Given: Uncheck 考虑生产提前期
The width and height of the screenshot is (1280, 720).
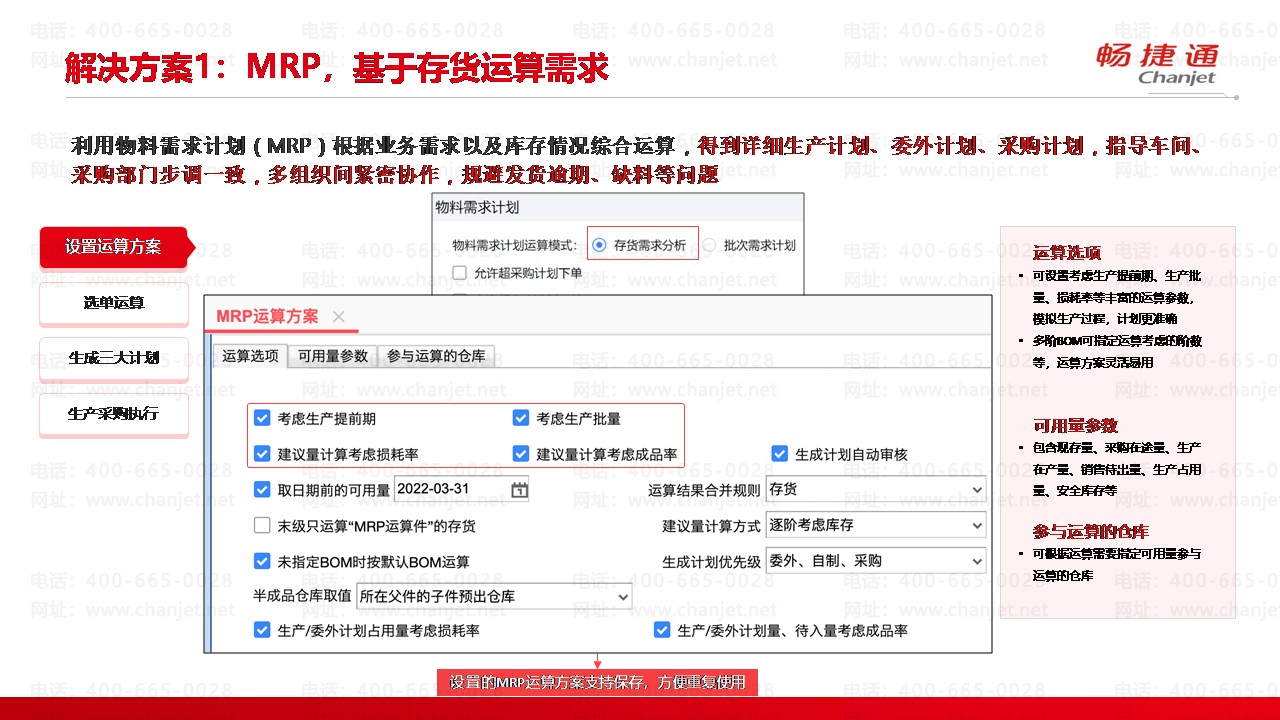Looking at the screenshot, I should [262, 418].
